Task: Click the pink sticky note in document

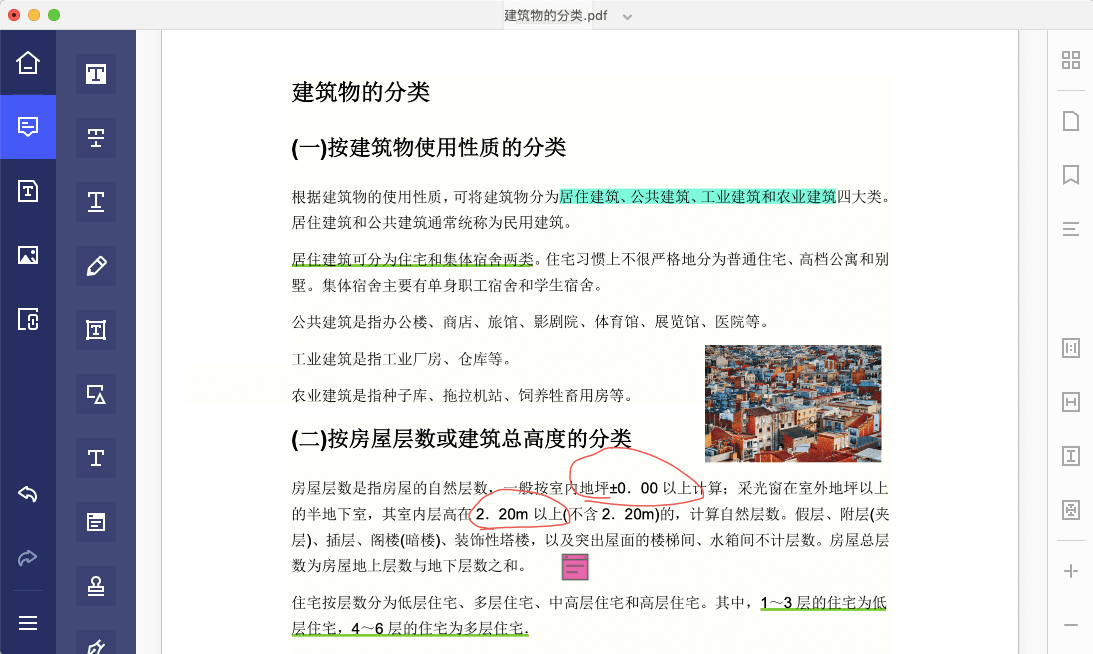Action: (x=575, y=567)
